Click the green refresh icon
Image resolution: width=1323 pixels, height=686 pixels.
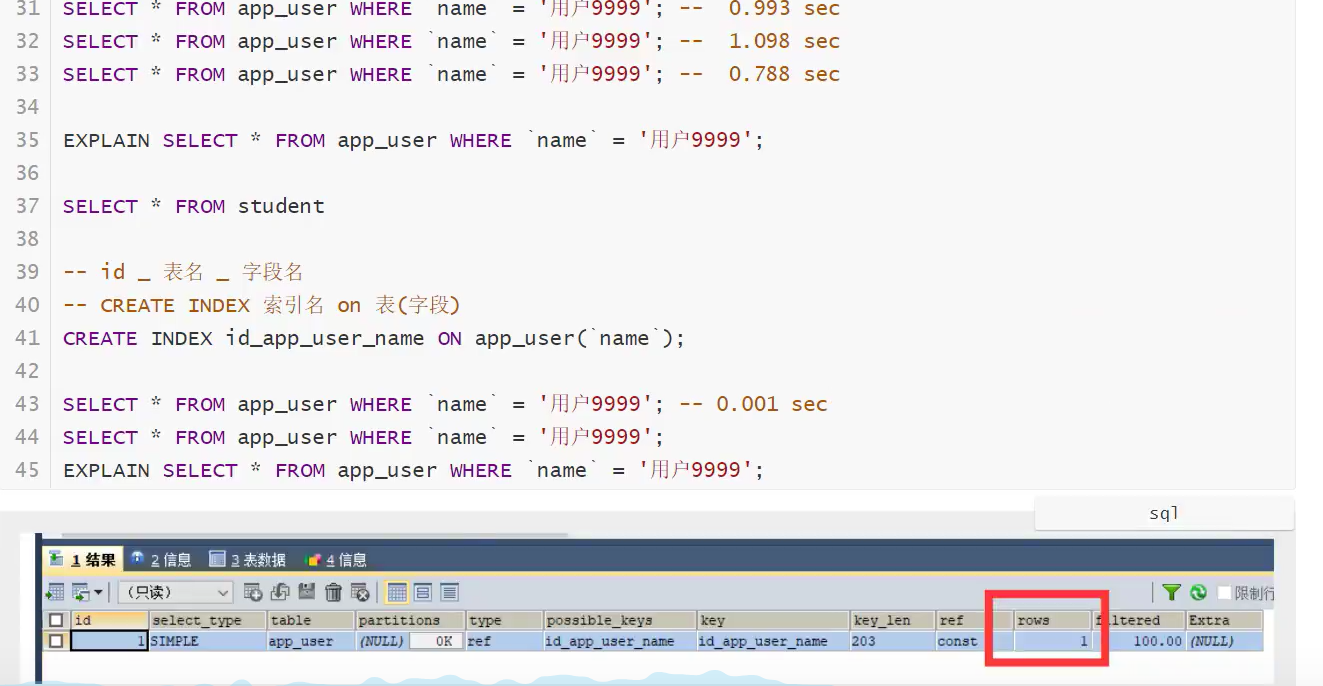pyautogui.click(x=1198, y=593)
